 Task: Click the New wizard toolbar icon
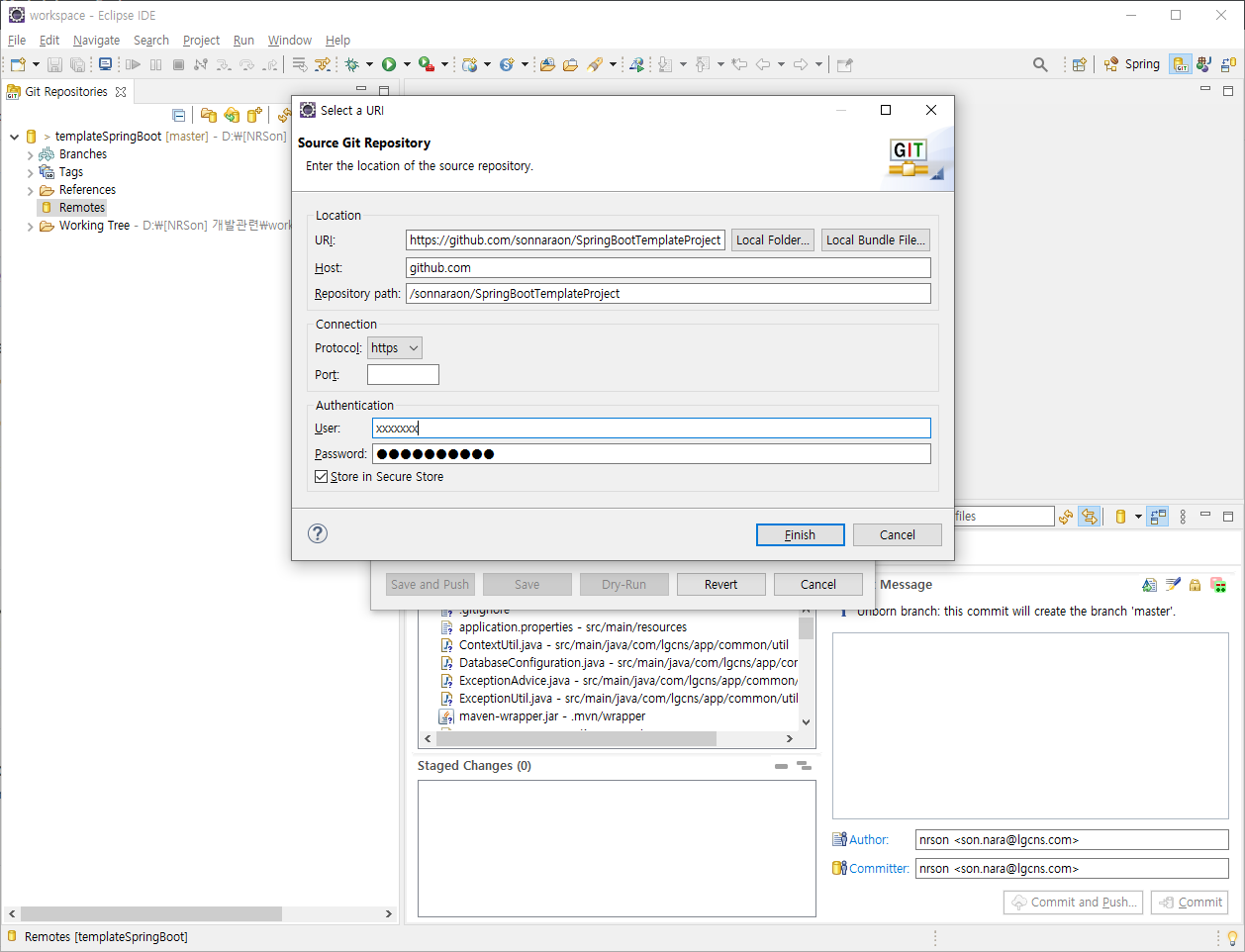[x=18, y=64]
